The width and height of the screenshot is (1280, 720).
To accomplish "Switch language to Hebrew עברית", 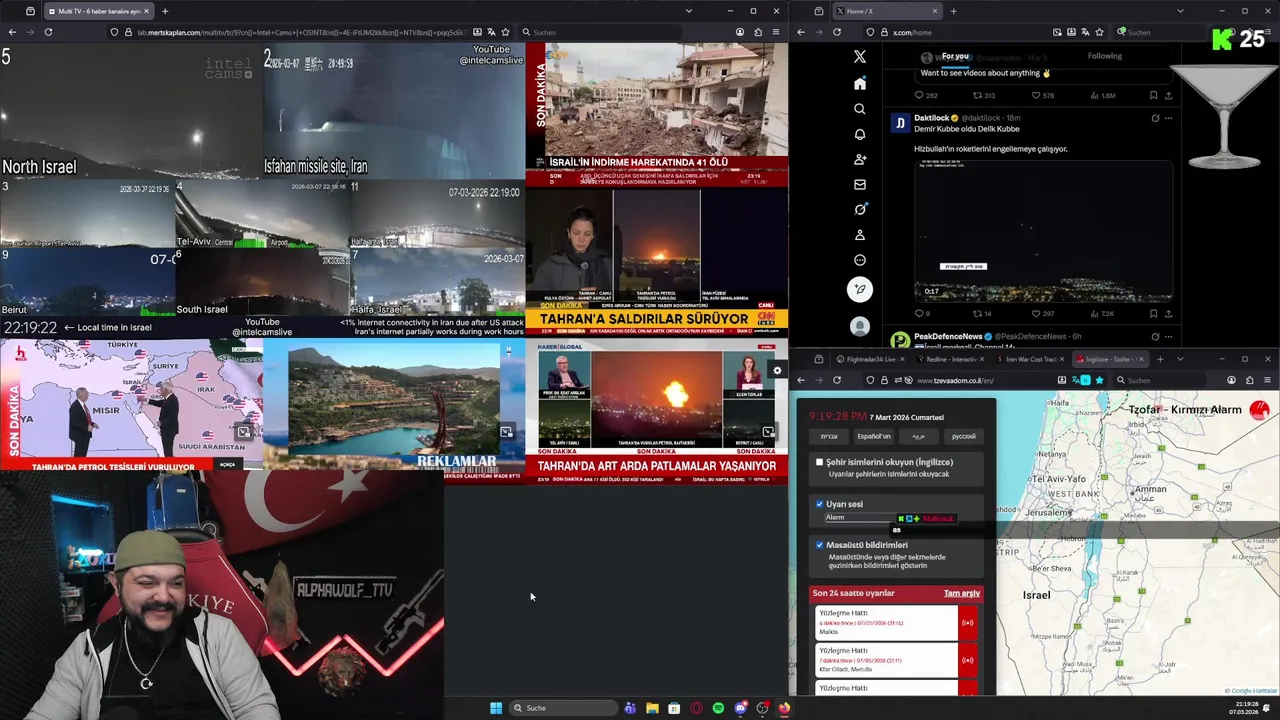I will [x=829, y=436].
